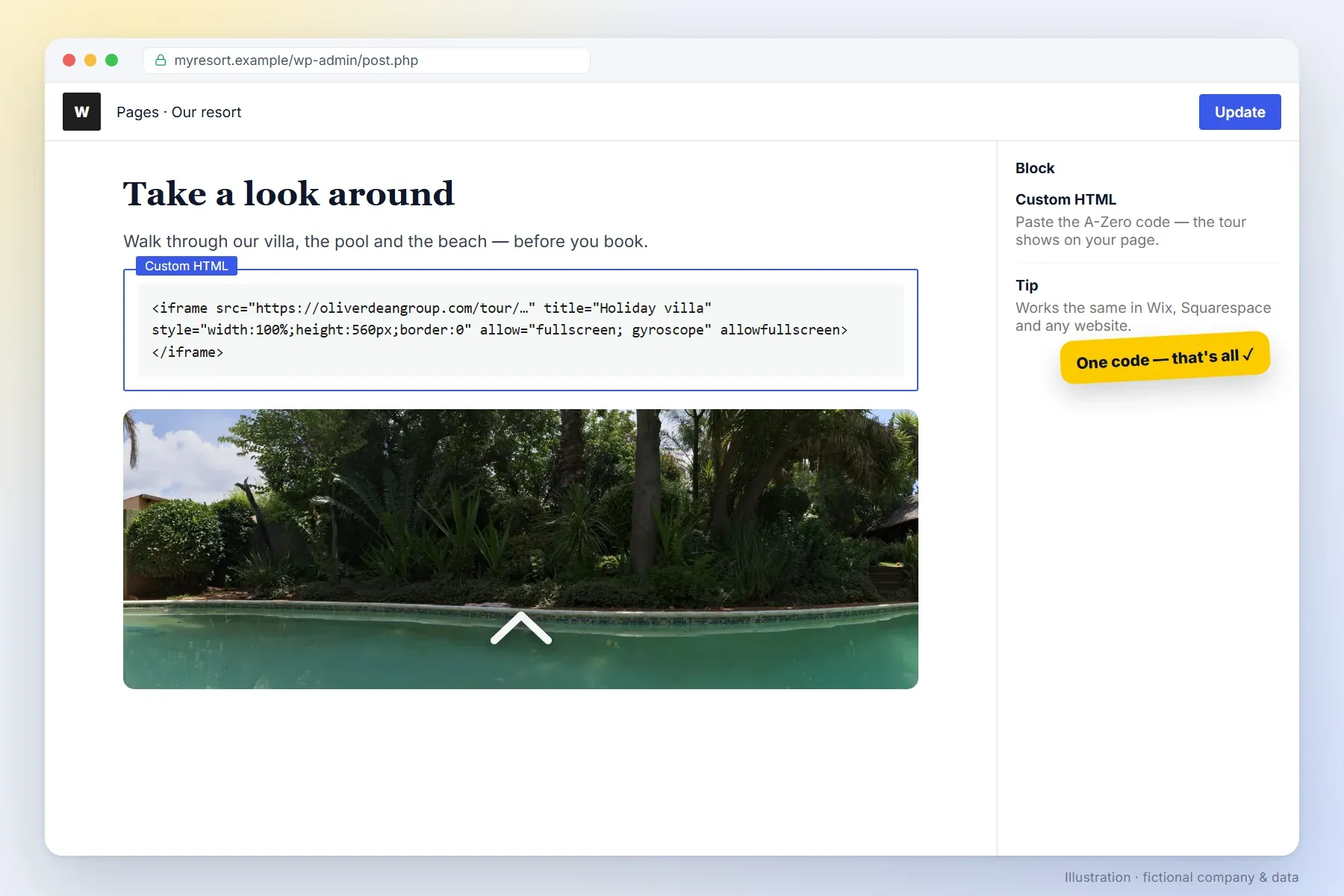
Task: Select the Custom HTML block label tag
Action: [186, 266]
